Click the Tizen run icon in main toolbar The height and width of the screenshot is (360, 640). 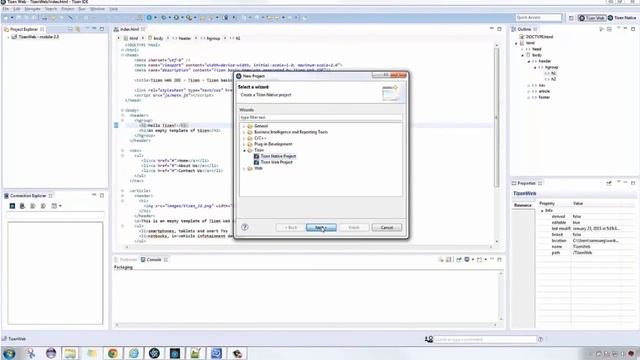tap(149, 18)
